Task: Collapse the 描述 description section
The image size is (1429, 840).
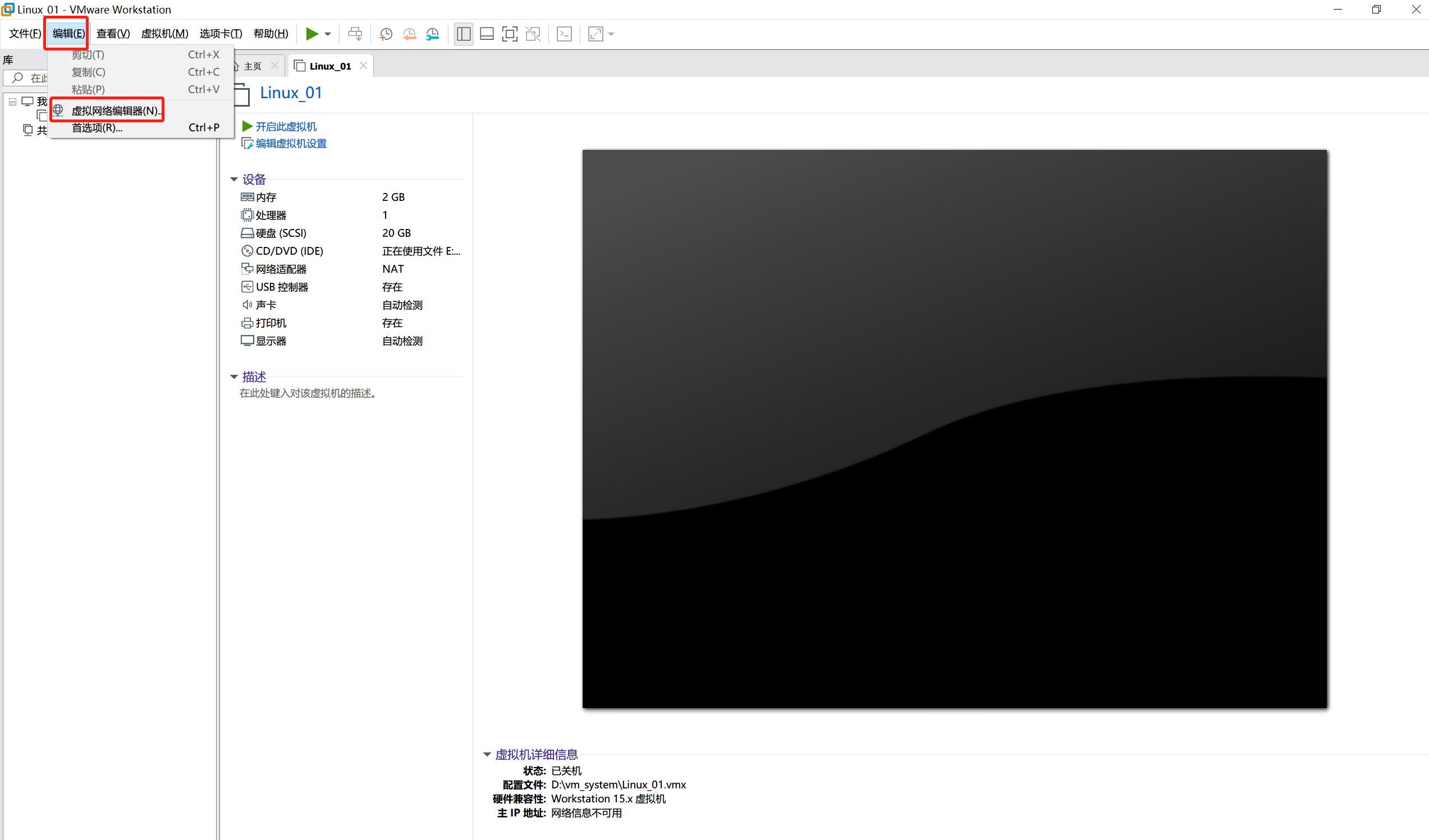Action: click(233, 377)
